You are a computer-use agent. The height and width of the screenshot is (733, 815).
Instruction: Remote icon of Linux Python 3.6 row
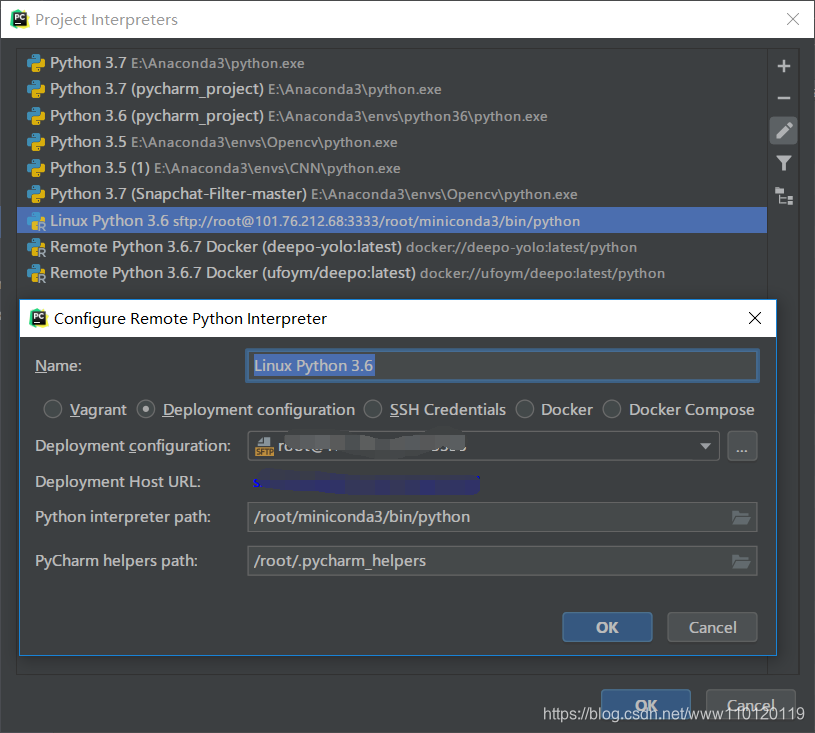point(36,221)
